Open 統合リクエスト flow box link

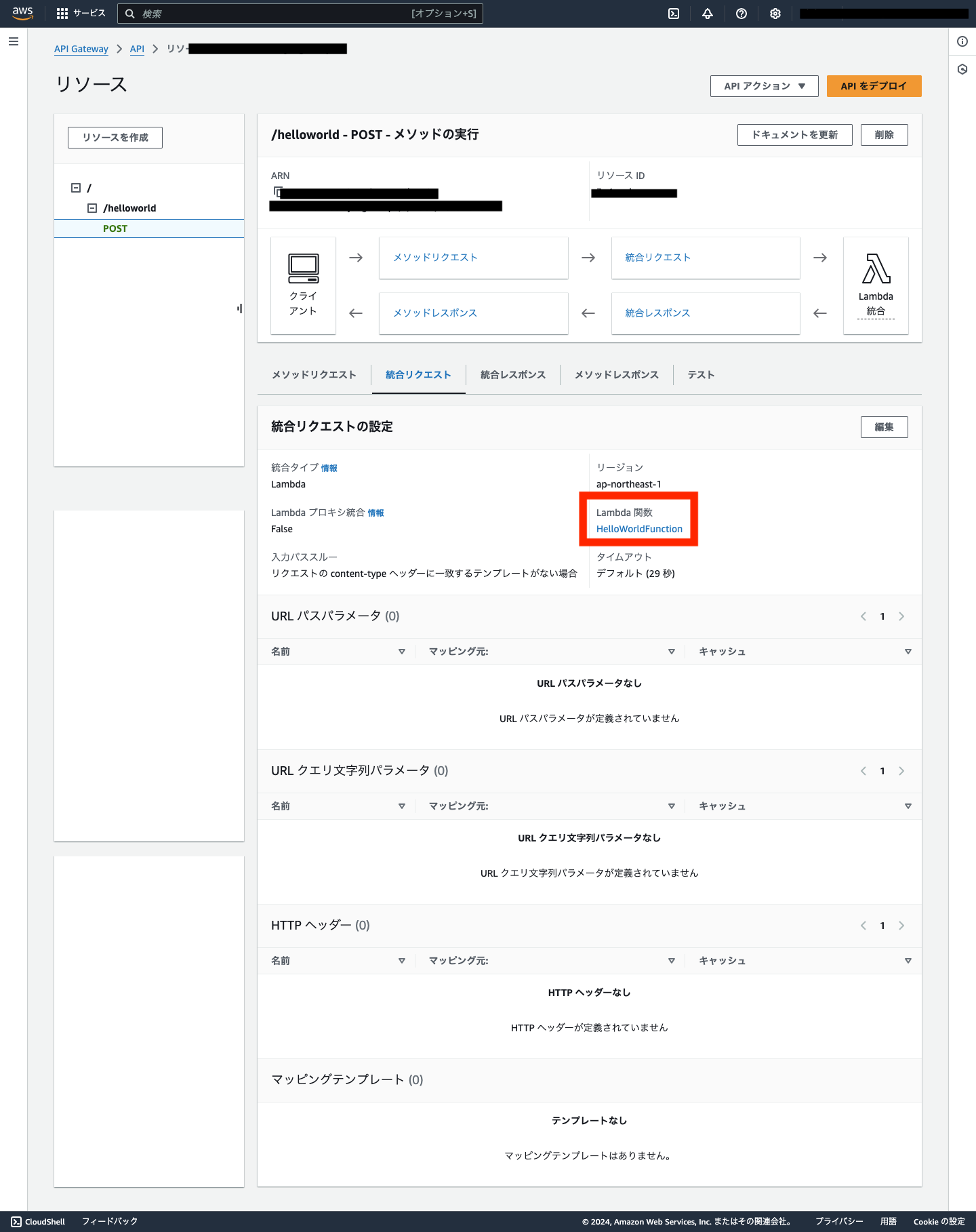point(657,258)
